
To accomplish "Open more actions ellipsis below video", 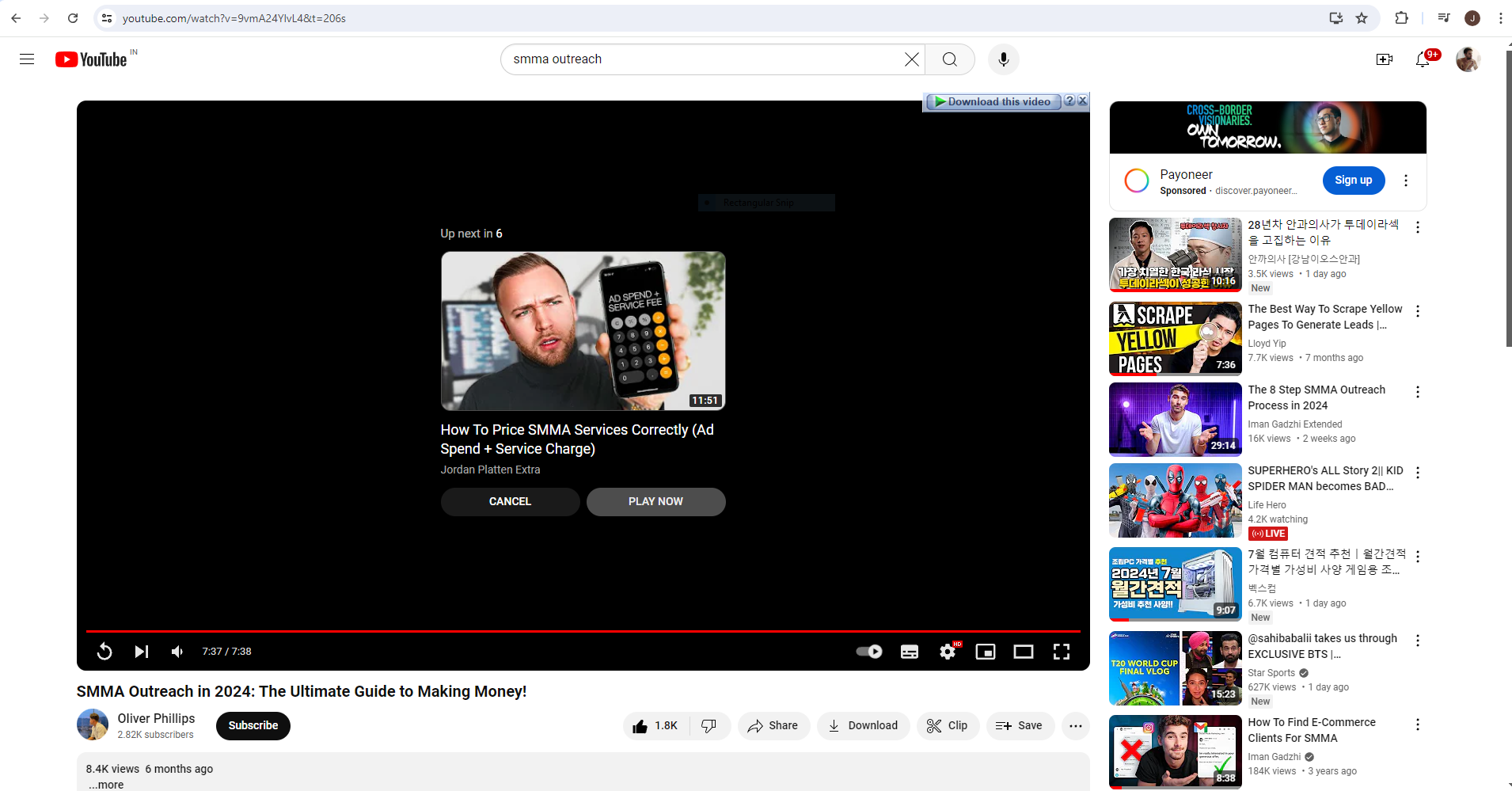I will [1076, 726].
